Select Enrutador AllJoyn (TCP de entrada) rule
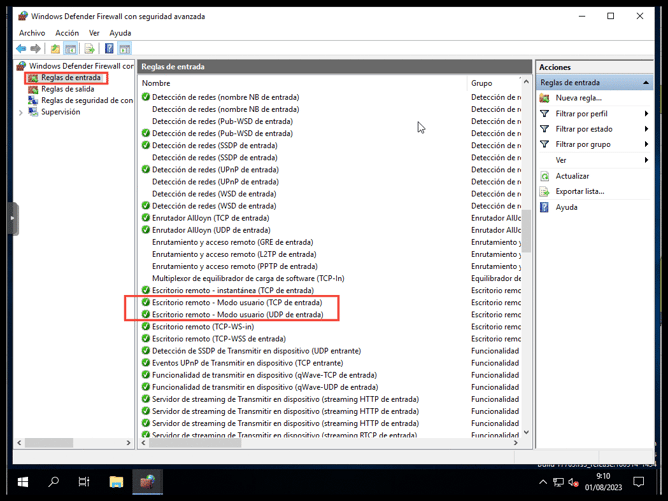Image resolution: width=668 pixels, height=501 pixels. coord(210,218)
